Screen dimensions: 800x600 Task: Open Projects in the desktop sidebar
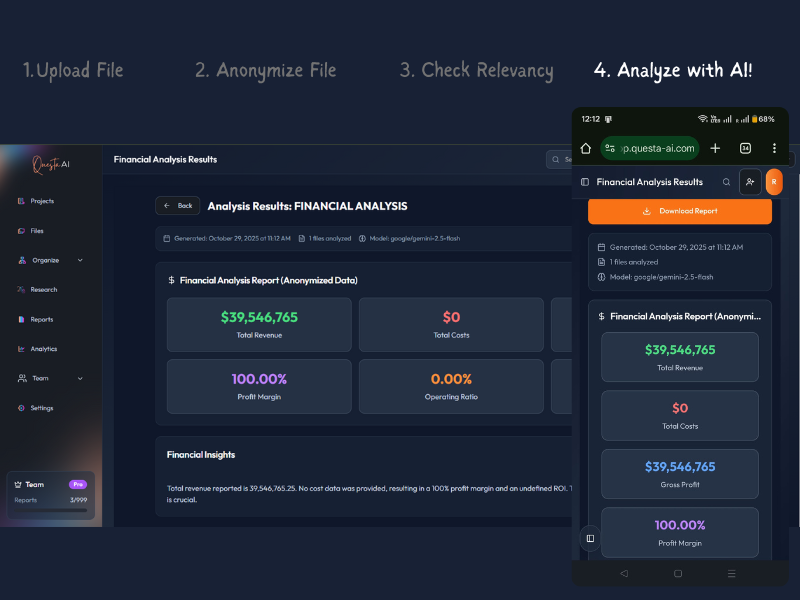[36, 201]
